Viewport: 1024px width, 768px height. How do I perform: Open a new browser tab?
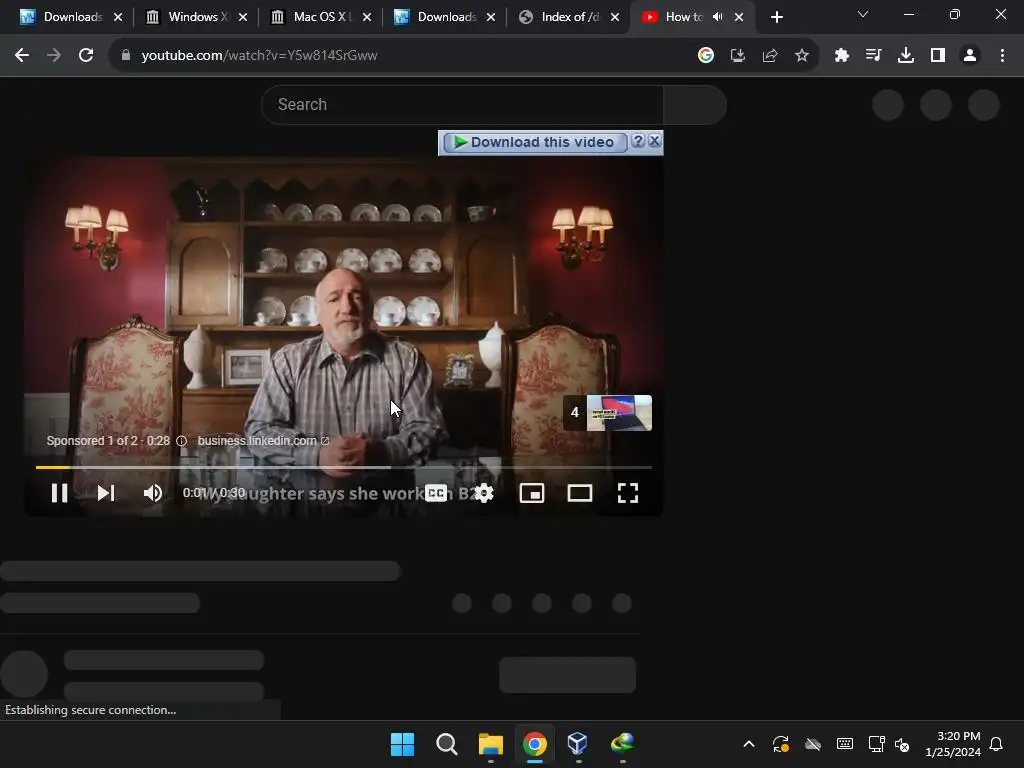pyautogui.click(x=776, y=17)
